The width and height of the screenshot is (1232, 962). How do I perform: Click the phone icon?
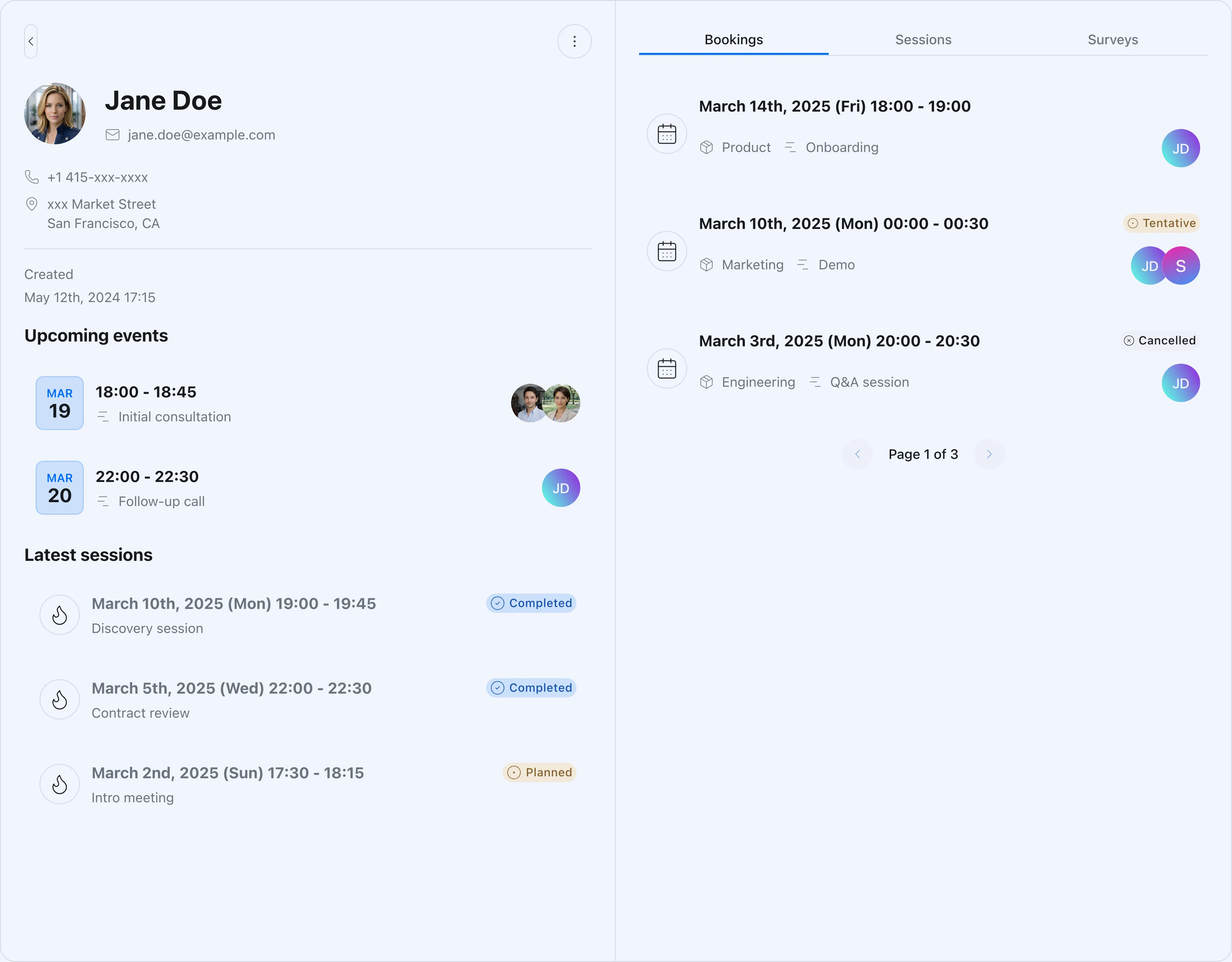(31, 177)
